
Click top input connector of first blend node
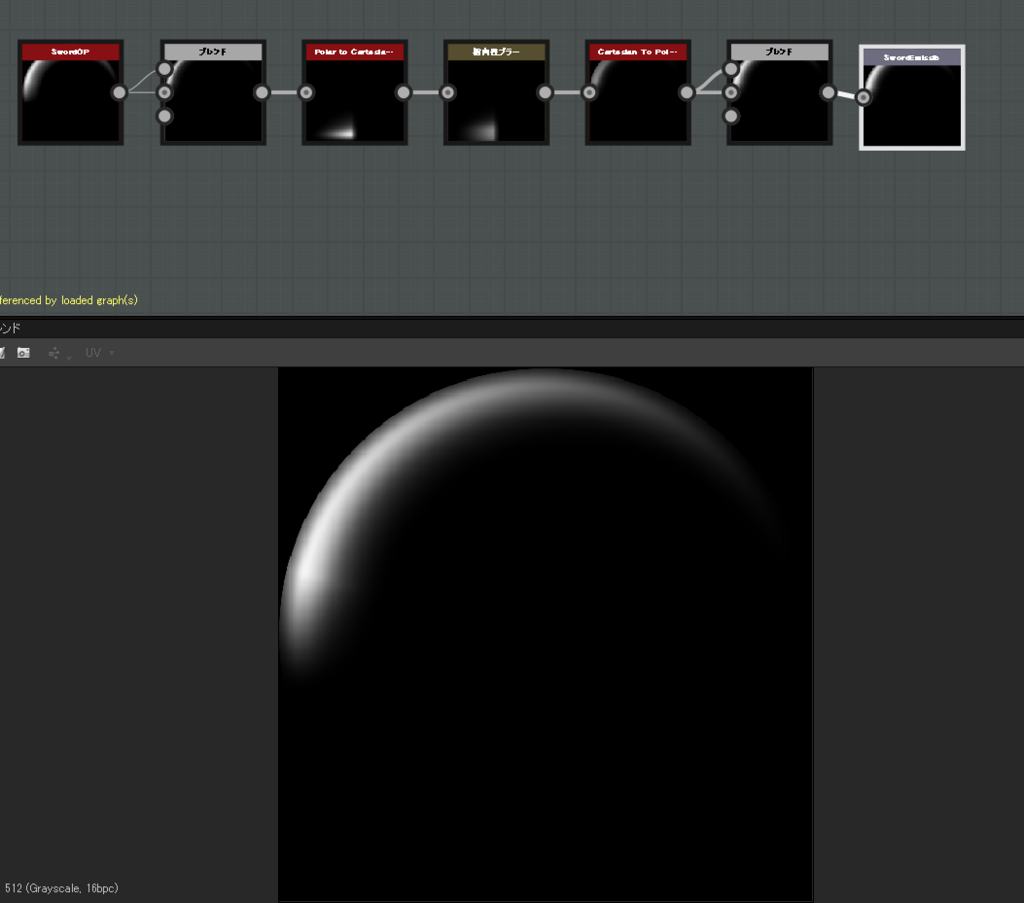165,69
